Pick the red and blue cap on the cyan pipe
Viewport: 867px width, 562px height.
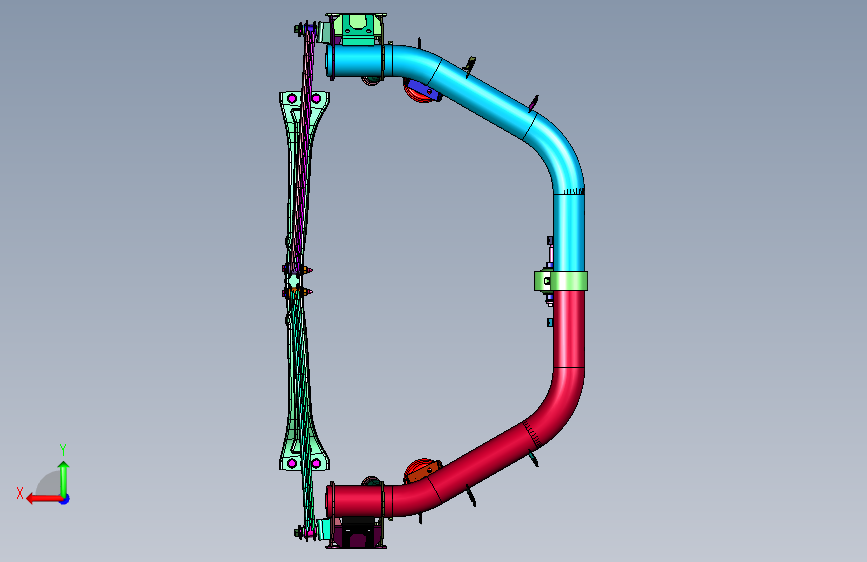[421, 91]
